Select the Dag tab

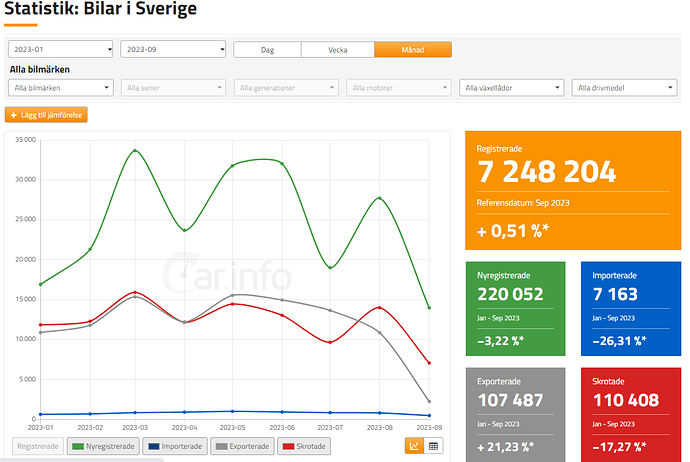pyautogui.click(x=268, y=50)
